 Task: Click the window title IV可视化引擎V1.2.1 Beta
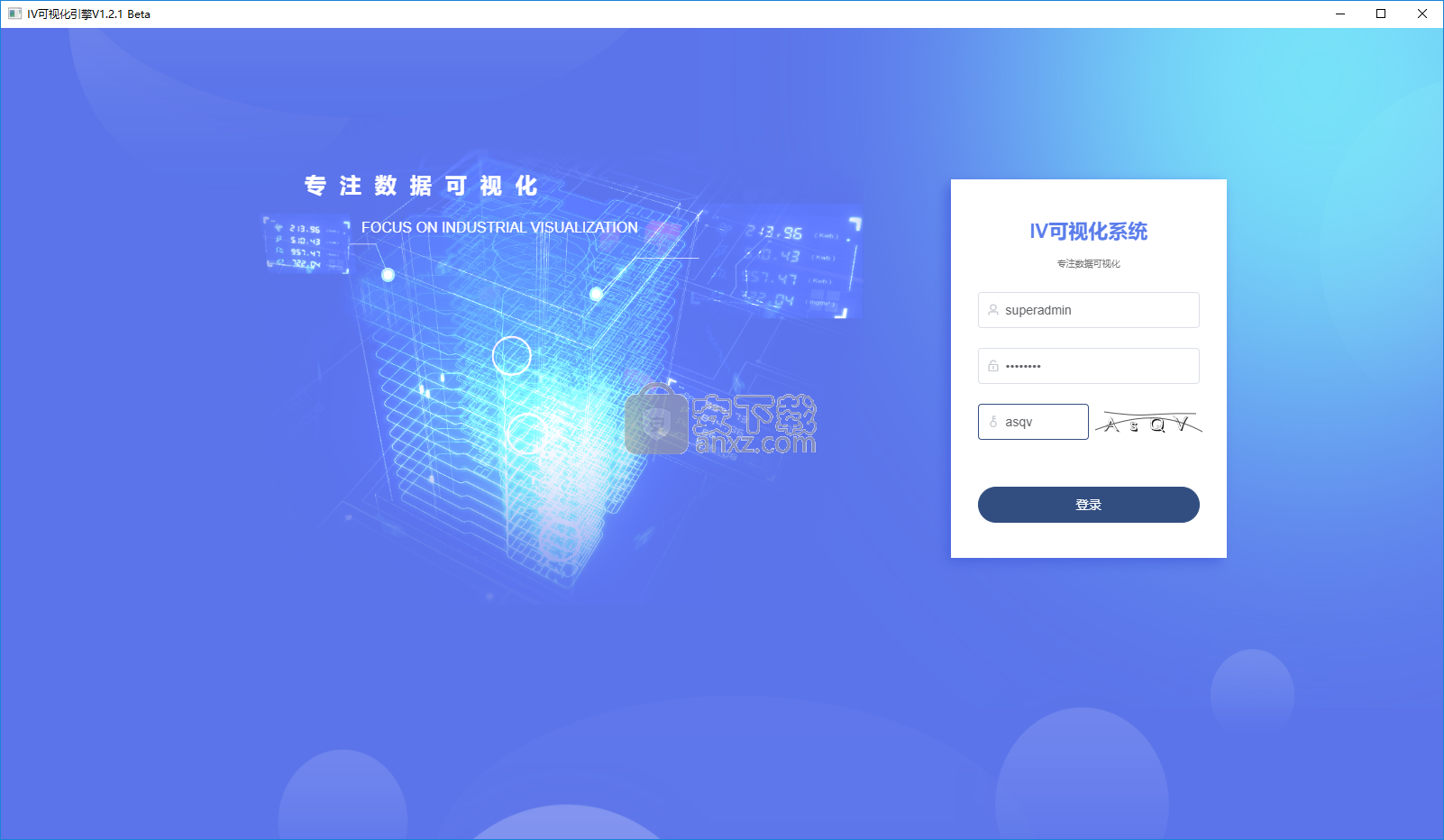point(88,14)
